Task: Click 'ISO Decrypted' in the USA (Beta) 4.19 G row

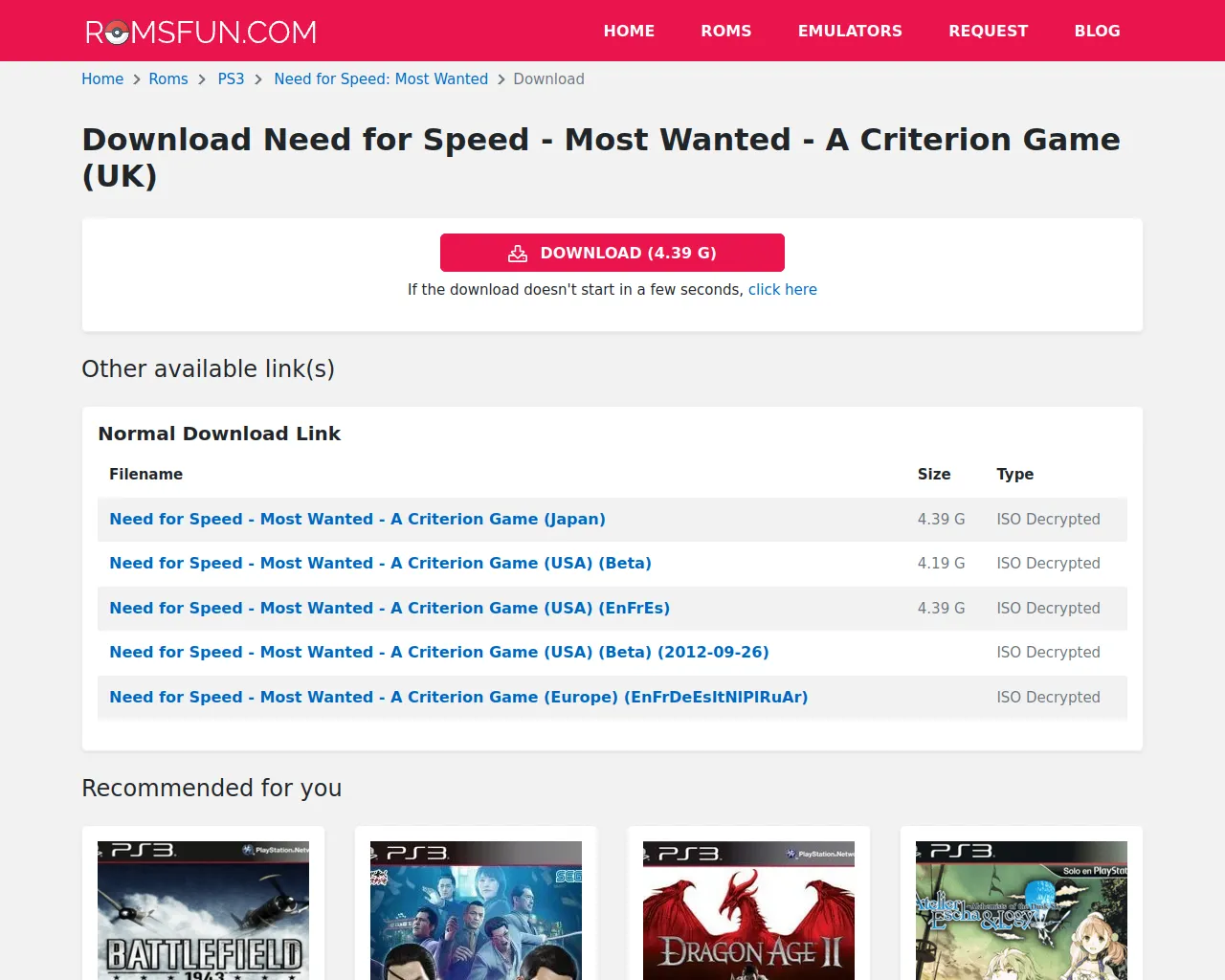Action: (1048, 564)
